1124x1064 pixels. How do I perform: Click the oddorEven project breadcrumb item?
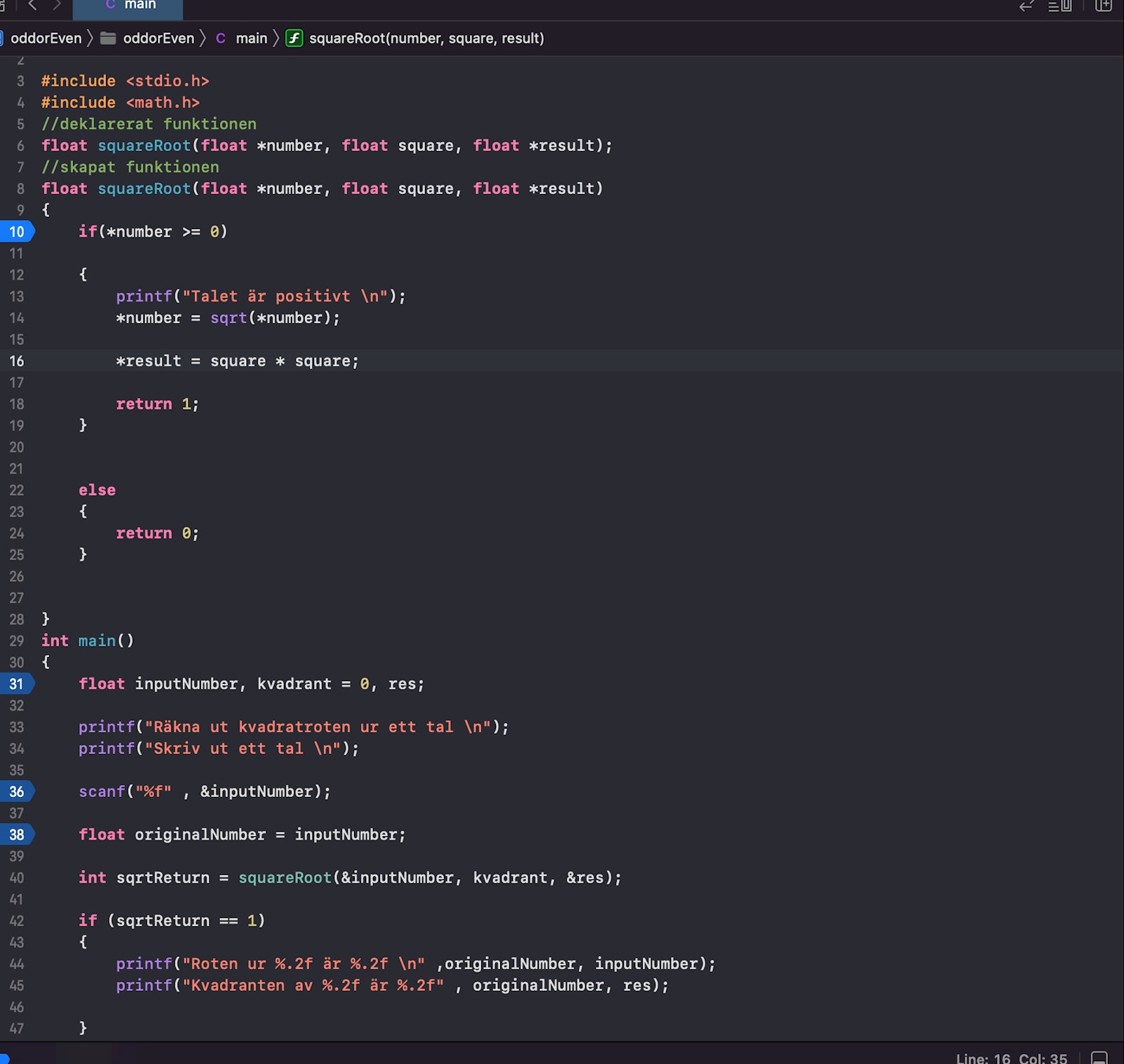tap(46, 38)
